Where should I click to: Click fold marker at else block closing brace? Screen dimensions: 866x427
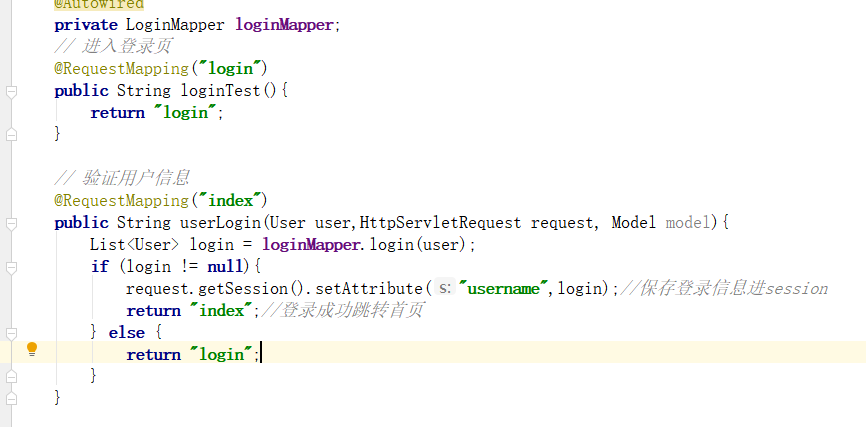[11, 376]
